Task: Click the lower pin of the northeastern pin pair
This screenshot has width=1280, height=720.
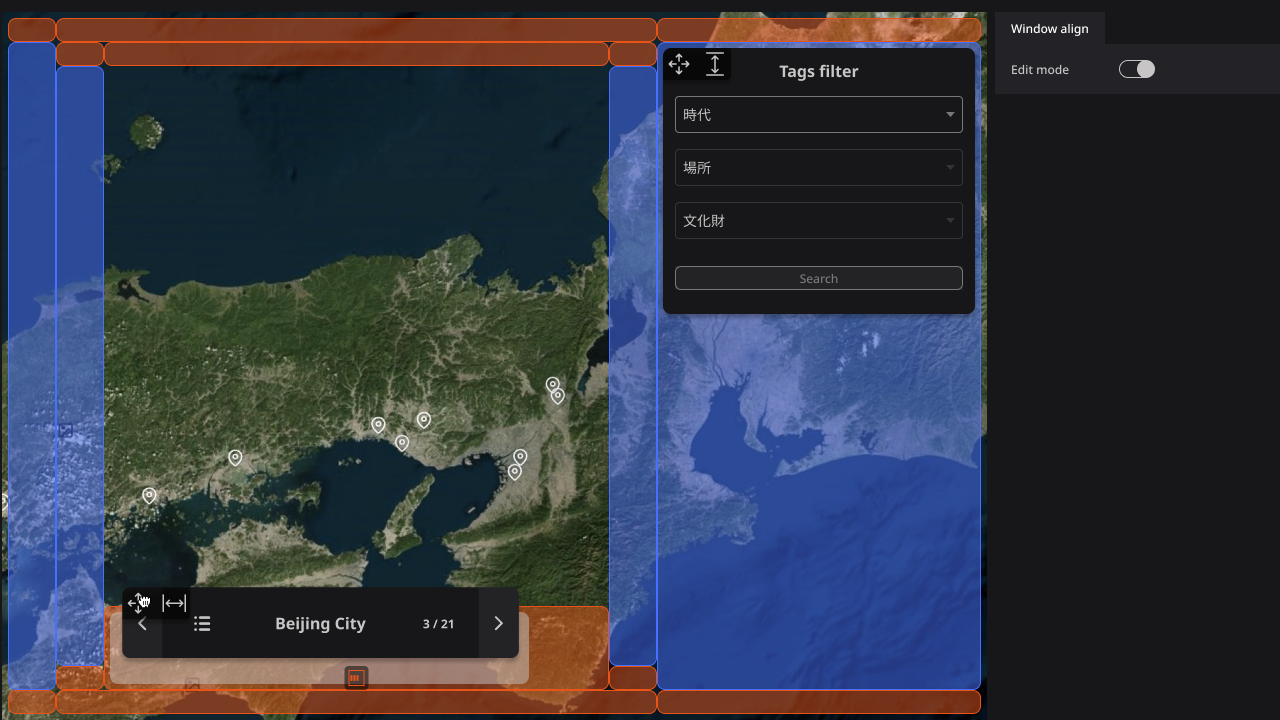Action: point(558,397)
